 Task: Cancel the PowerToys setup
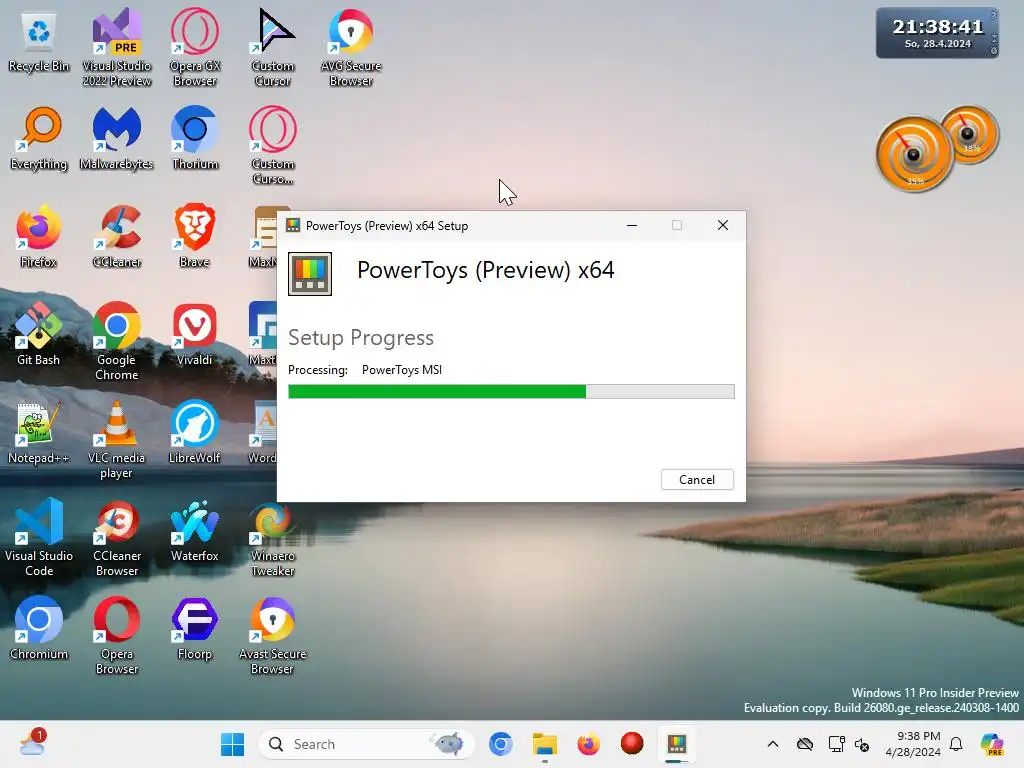tap(697, 479)
